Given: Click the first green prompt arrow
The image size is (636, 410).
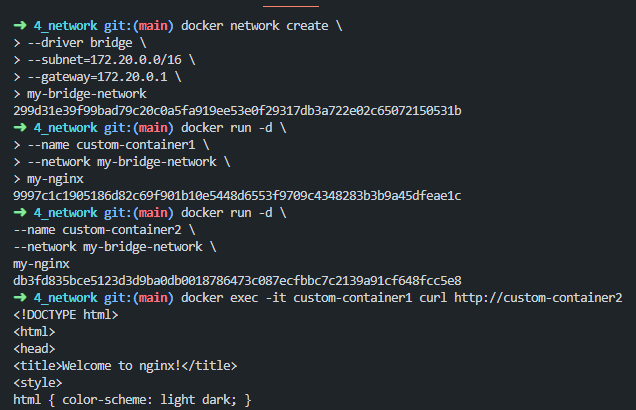Looking at the screenshot, I should click(20, 26).
